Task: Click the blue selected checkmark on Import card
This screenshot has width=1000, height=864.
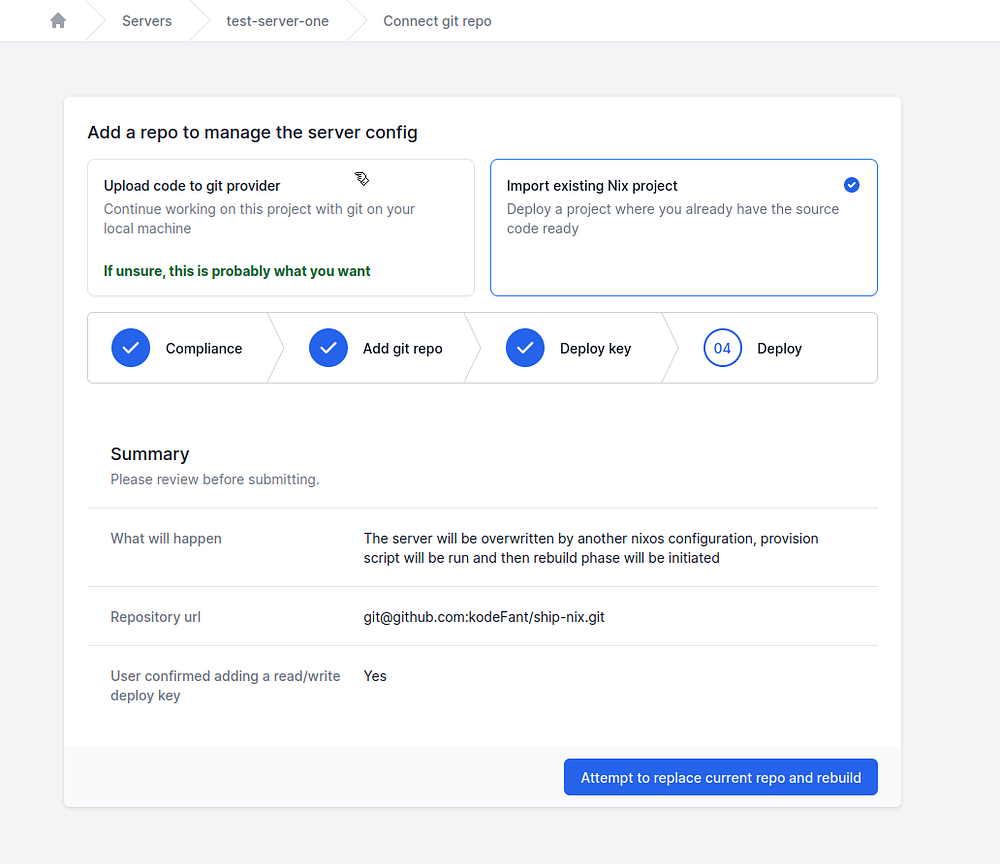Action: coord(851,185)
